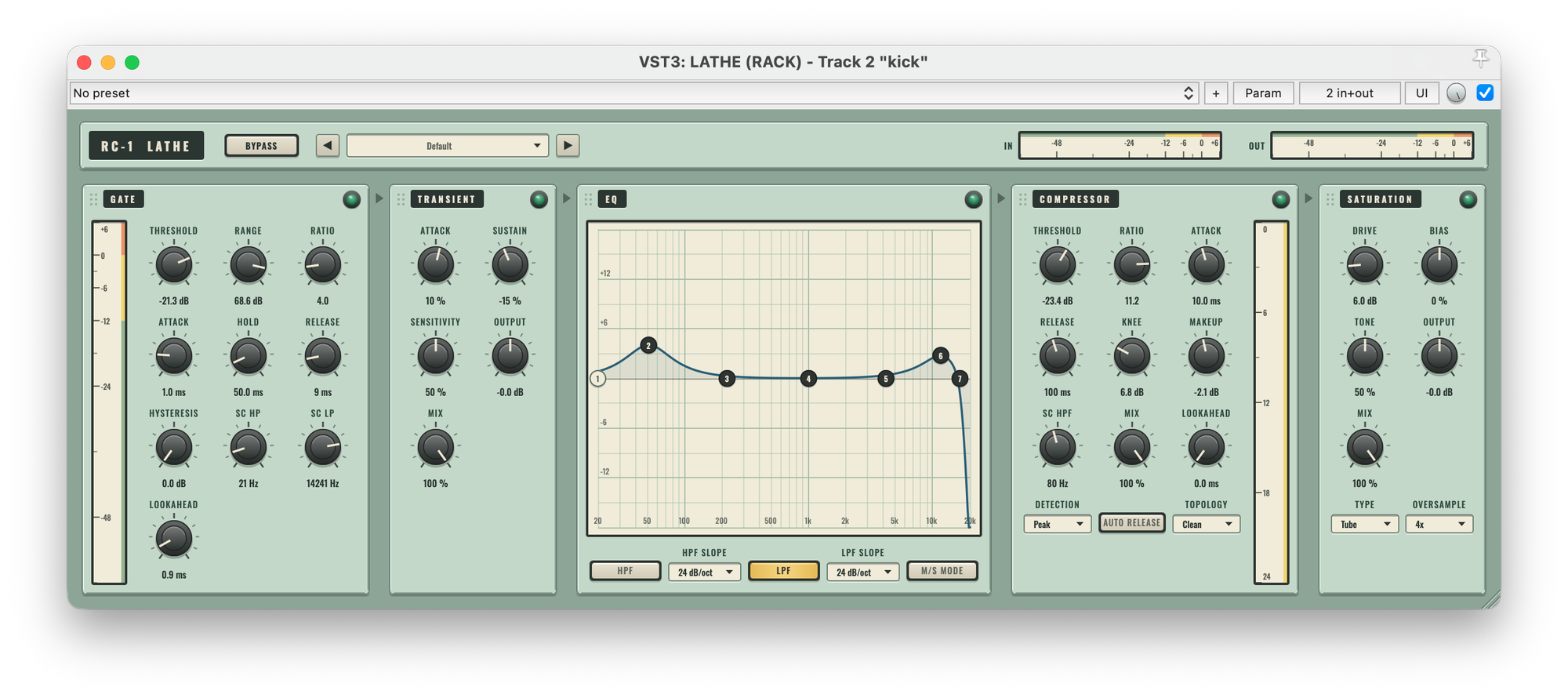Open the LPF slope dropdown
The image size is (1568, 698).
tap(862, 572)
